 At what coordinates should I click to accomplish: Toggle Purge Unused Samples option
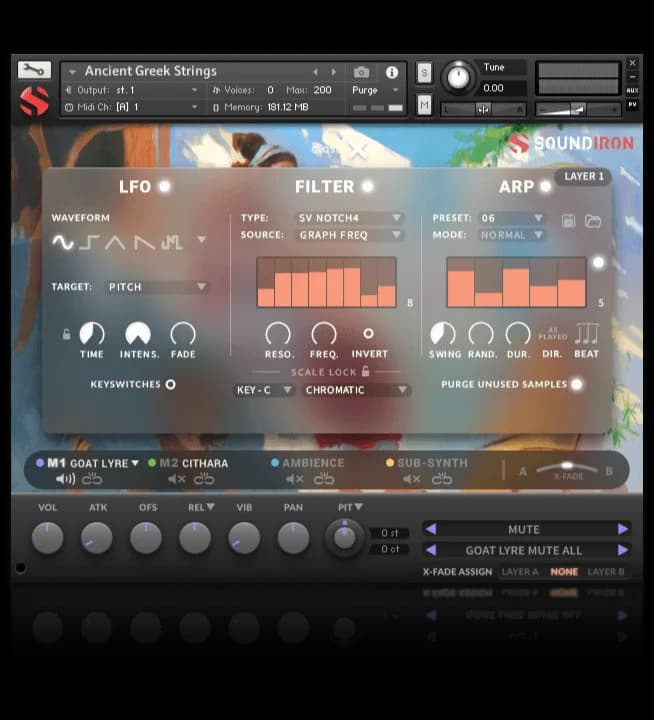[x=577, y=384]
